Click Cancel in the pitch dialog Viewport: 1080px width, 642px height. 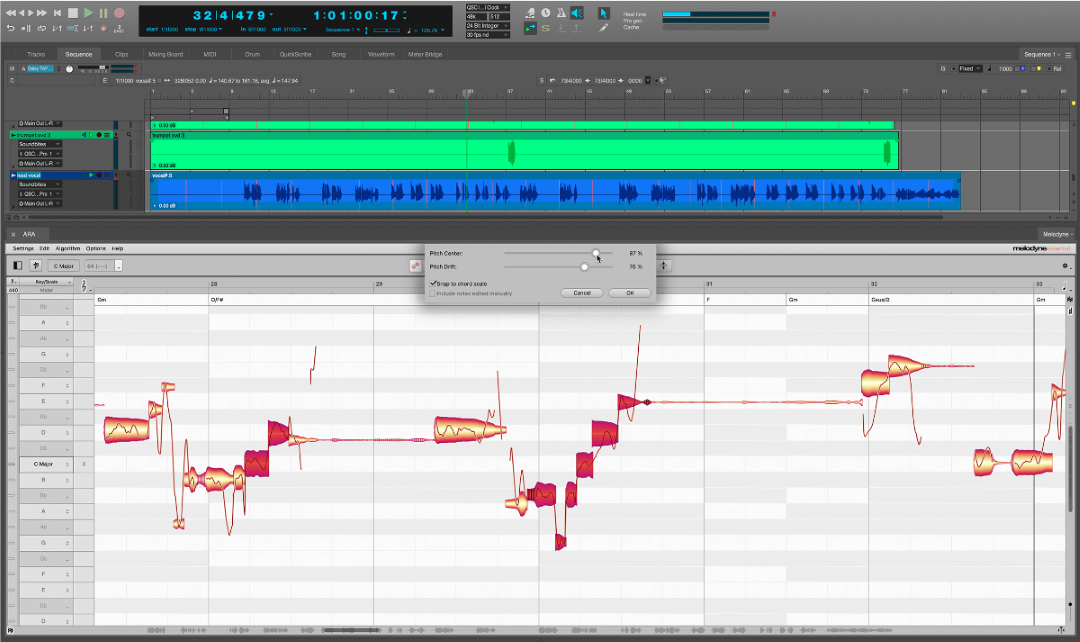[x=582, y=293]
